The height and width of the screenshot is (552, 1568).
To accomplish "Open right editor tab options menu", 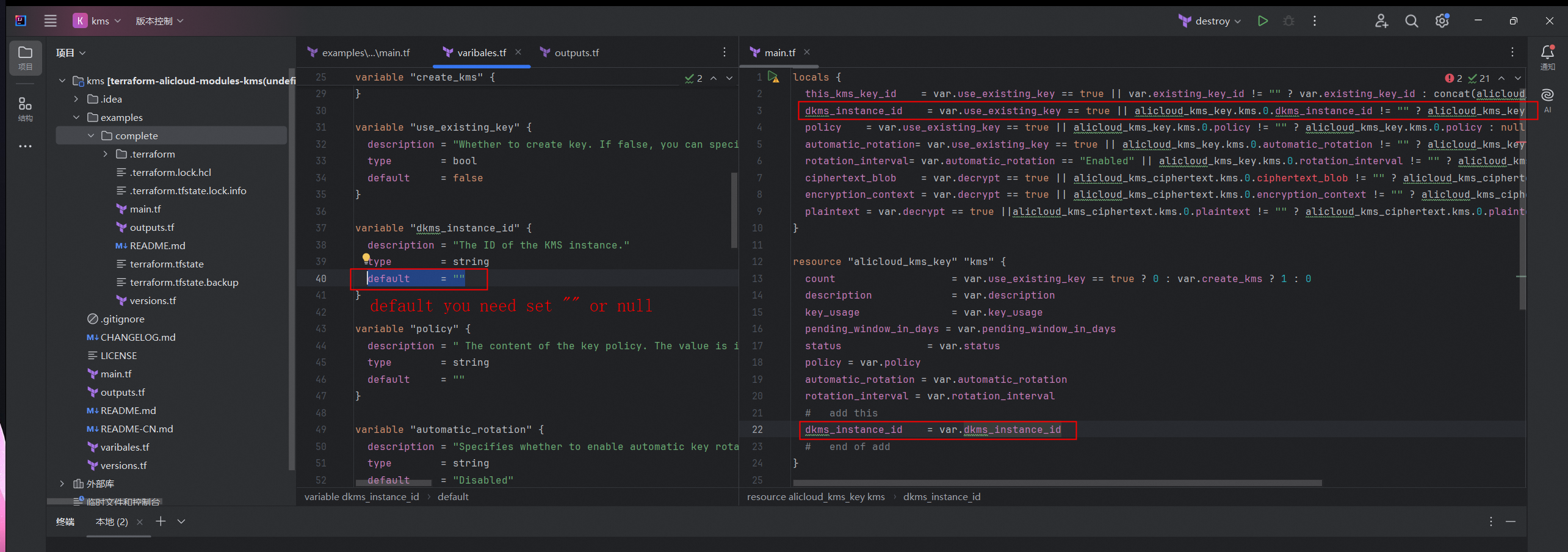I will click(1512, 52).
